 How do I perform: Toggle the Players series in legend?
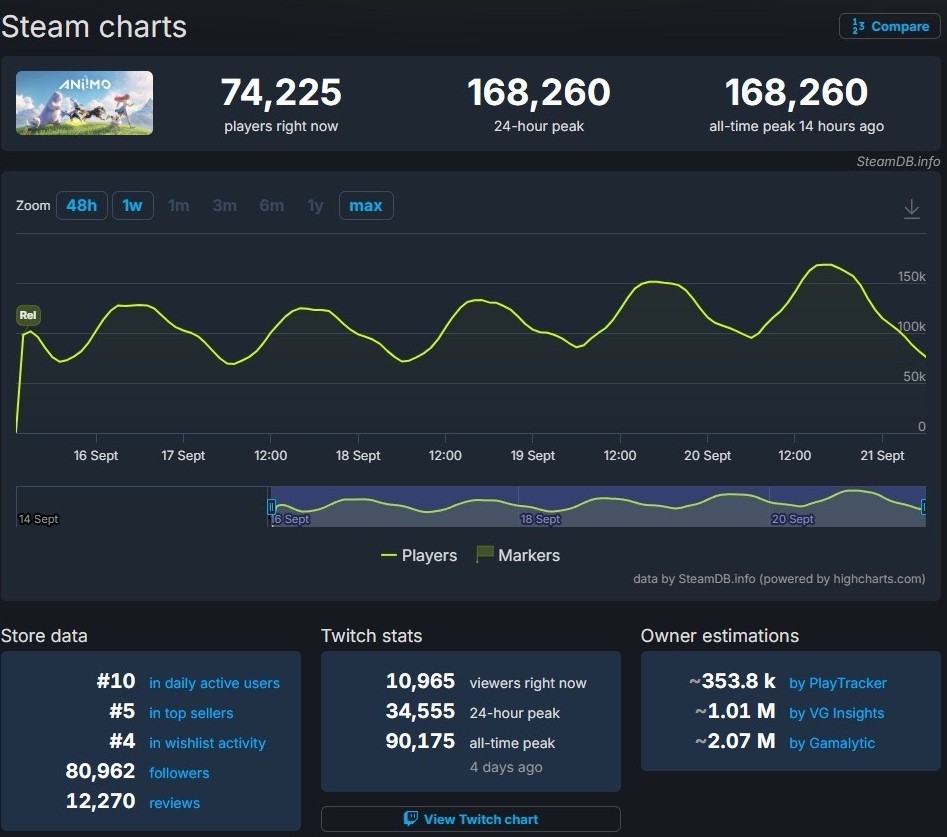(x=419, y=555)
